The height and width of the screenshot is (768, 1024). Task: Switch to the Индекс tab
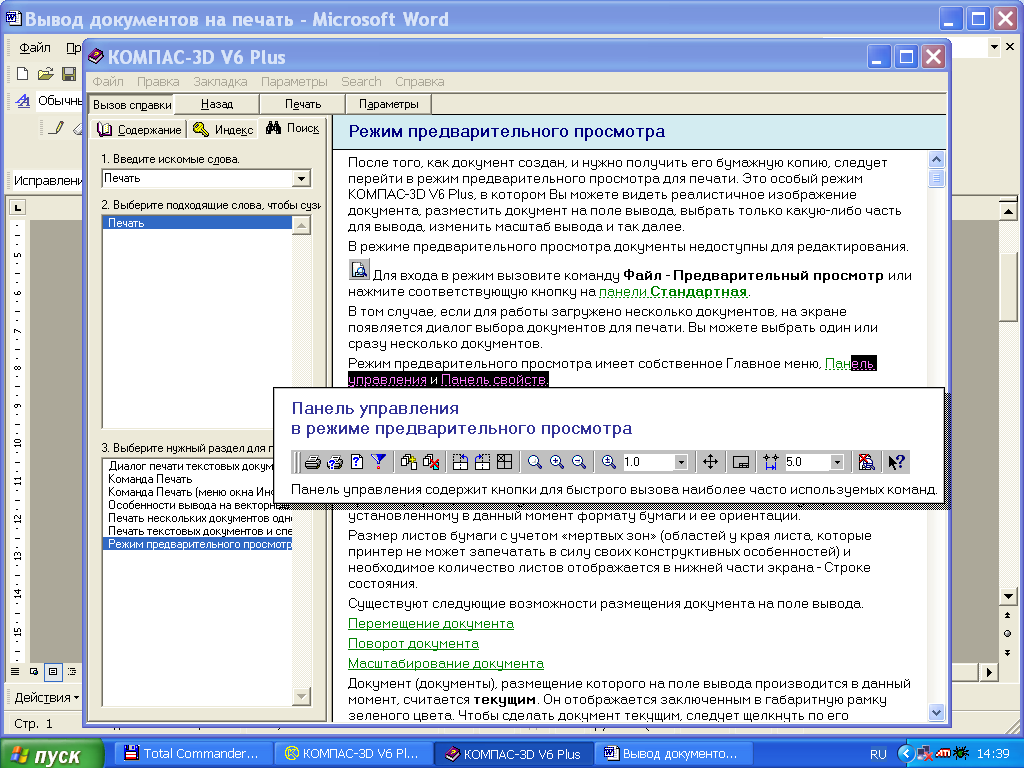[x=223, y=129]
